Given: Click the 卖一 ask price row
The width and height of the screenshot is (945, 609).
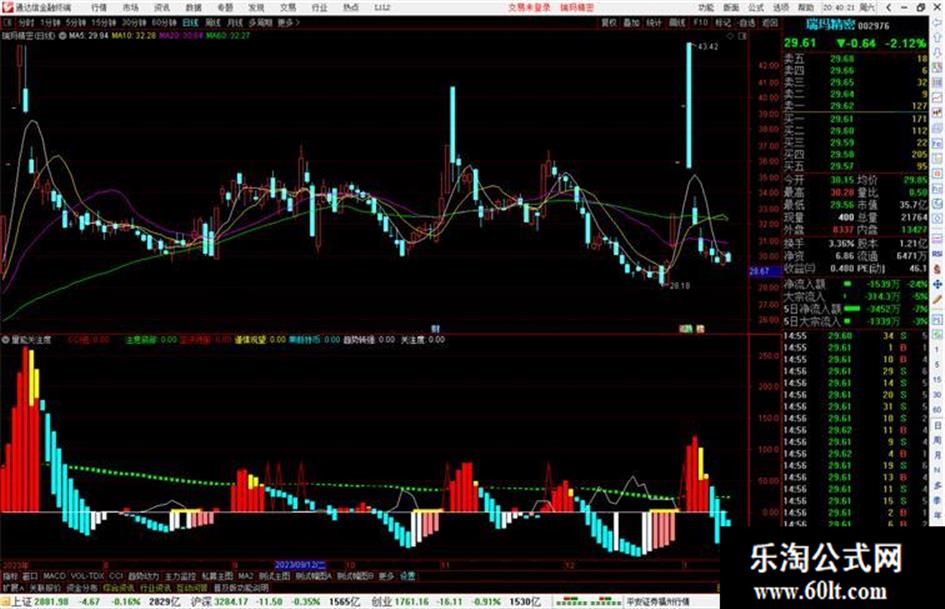Looking at the screenshot, I should [855, 106].
